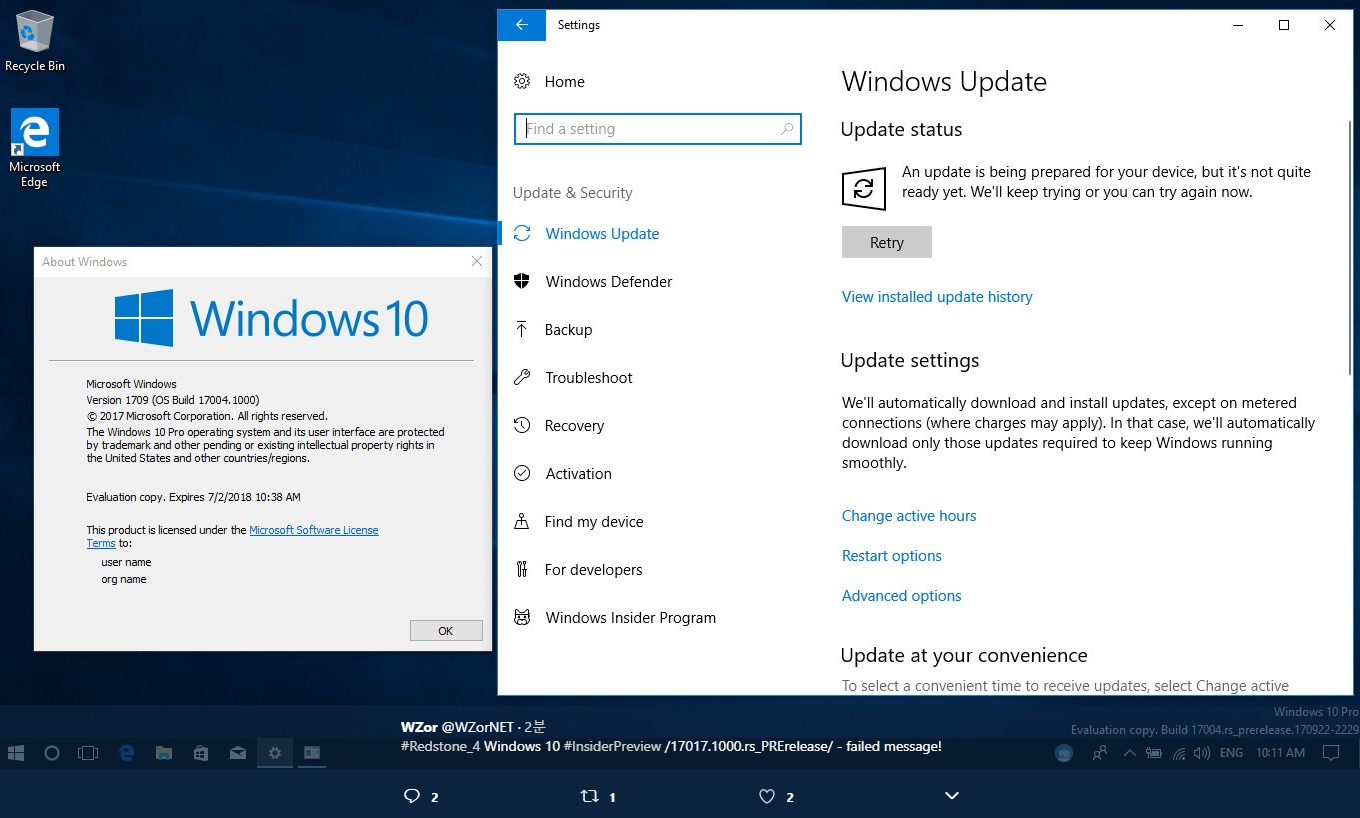
Task: Click the Update & Security heading
Action: click(573, 193)
